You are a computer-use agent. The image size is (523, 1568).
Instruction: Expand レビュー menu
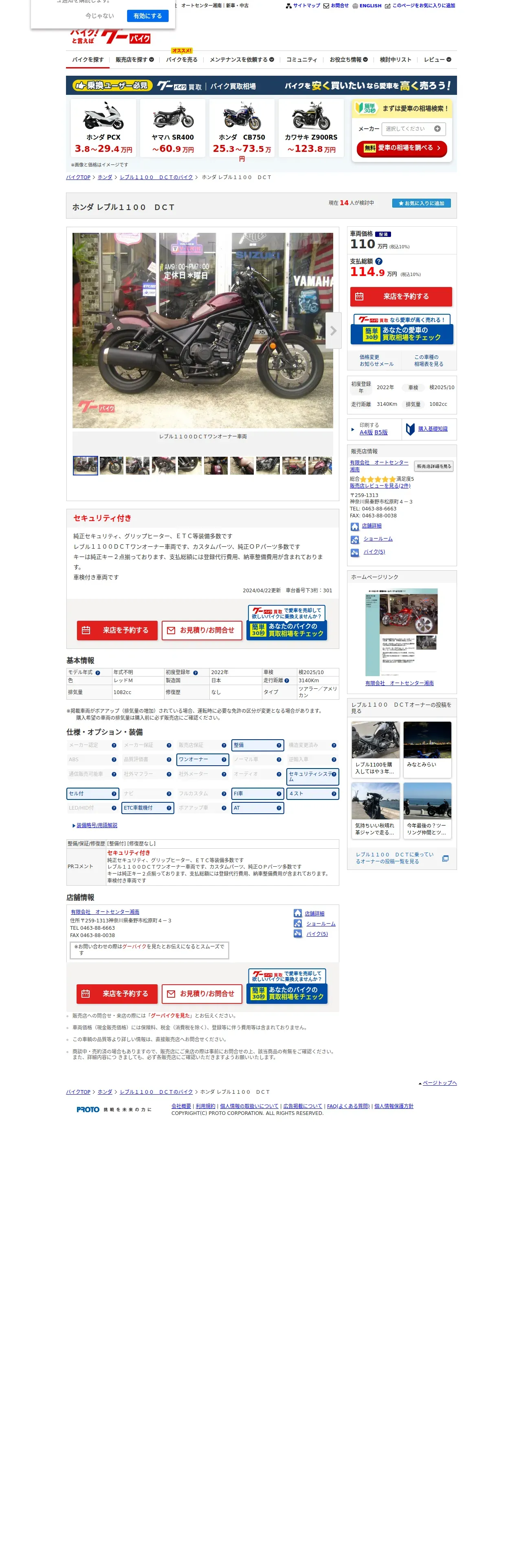(437, 60)
